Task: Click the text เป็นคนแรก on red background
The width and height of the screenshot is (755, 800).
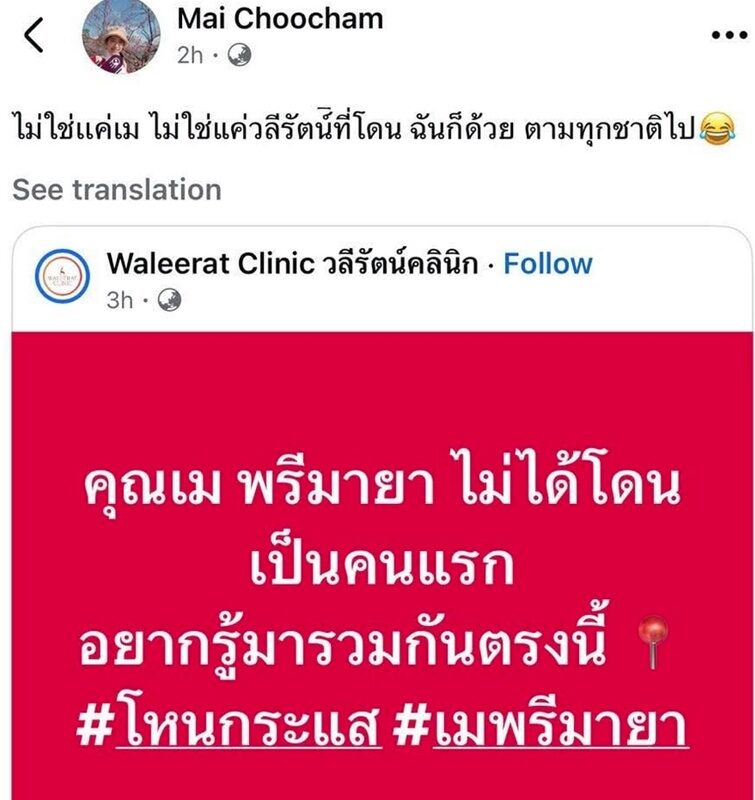Action: click(x=382, y=563)
